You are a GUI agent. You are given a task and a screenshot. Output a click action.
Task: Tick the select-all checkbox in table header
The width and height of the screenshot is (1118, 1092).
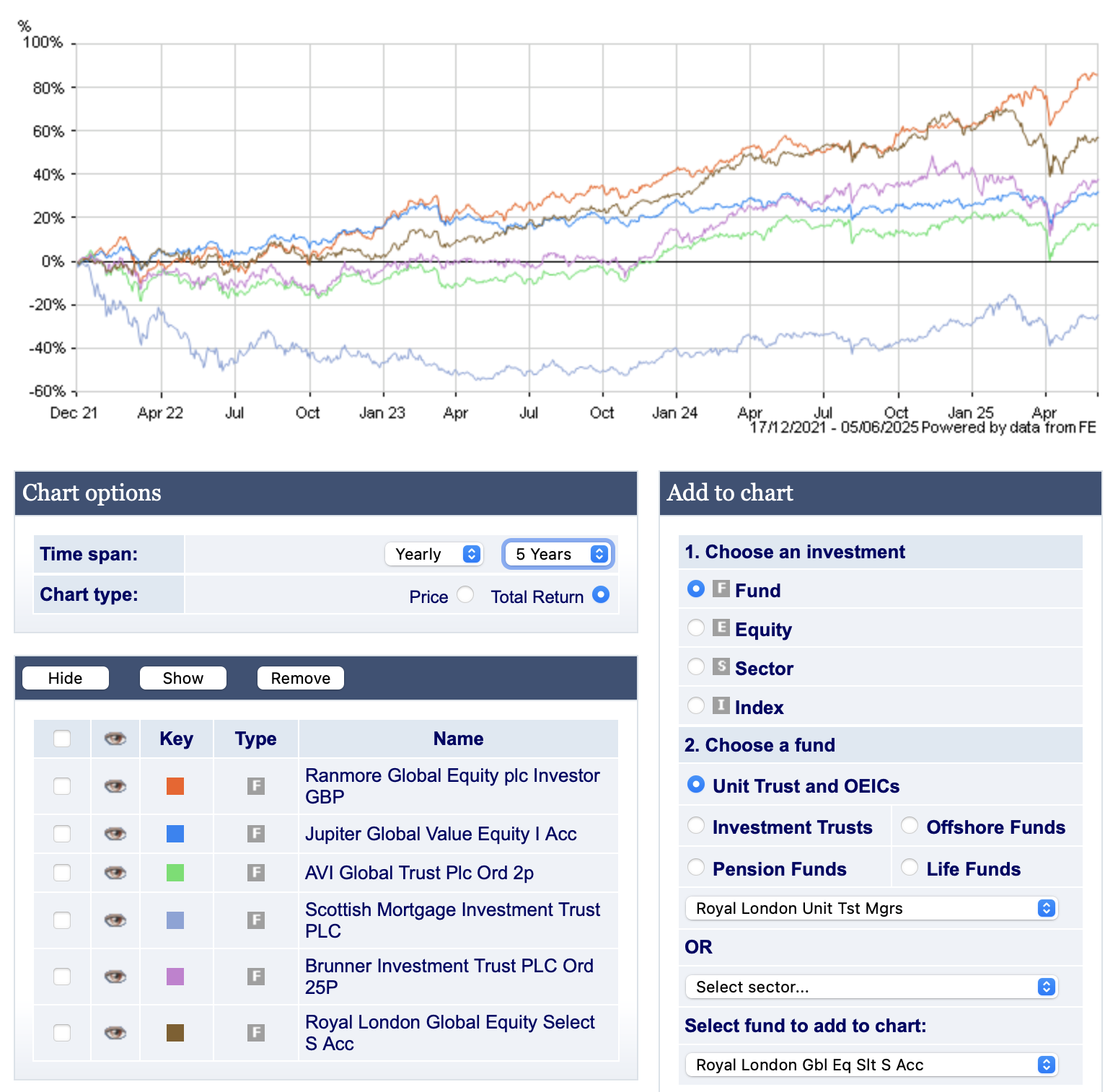pos(62,739)
